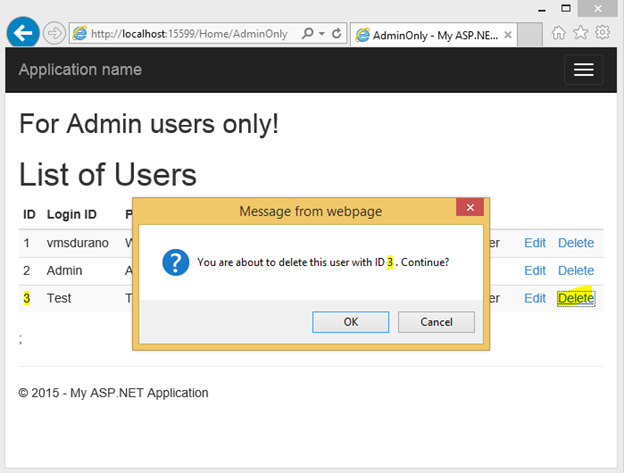624x473 pixels.
Task: Toggle the hamburger navigation menu
Action: pyautogui.click(x=583, y=69)
